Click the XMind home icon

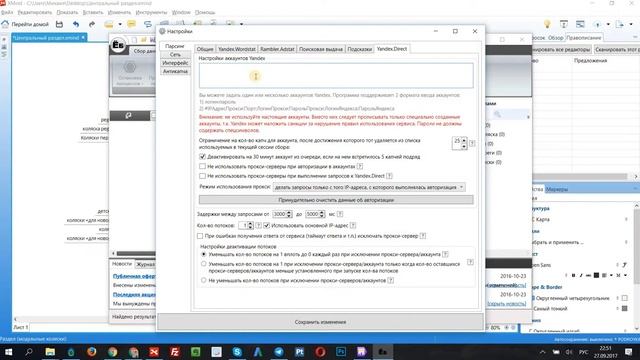click(5, 24)
